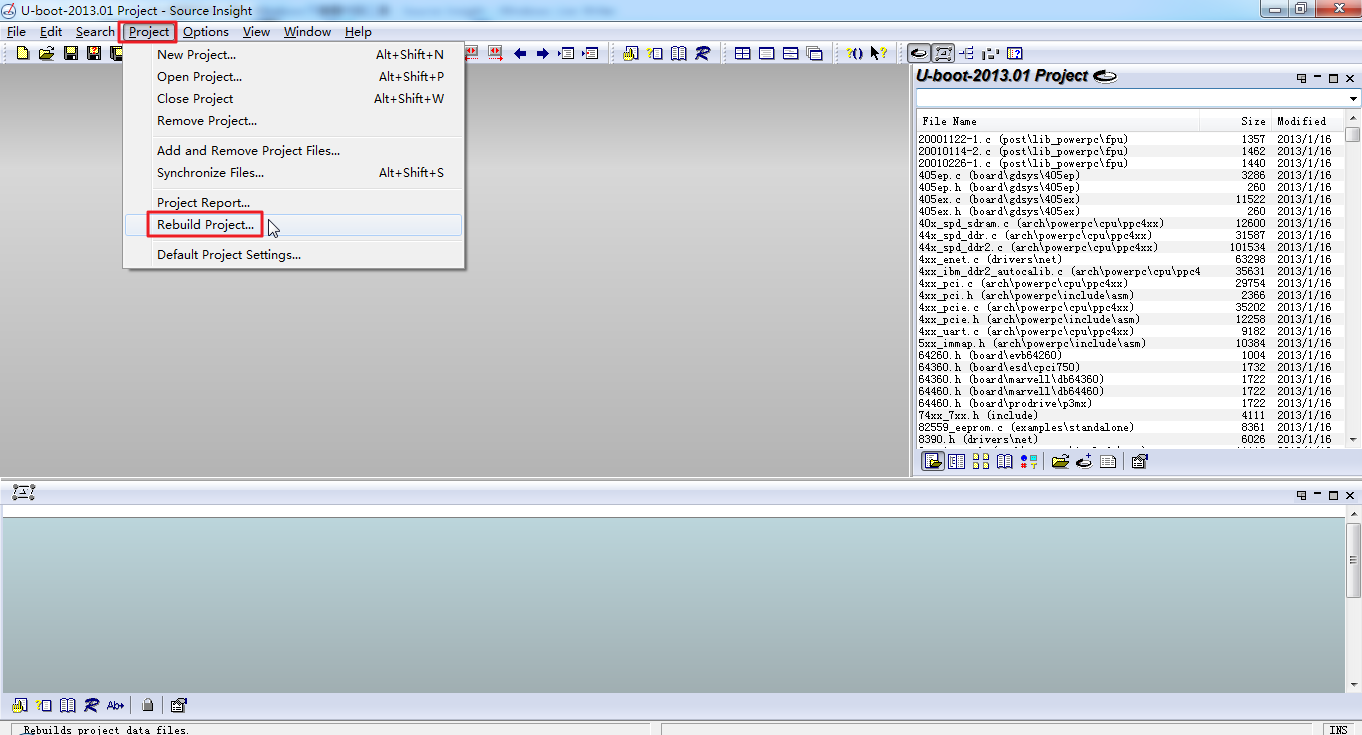Click Context Window Ab font icon
1362x735 pixels.
pos(116,705)
